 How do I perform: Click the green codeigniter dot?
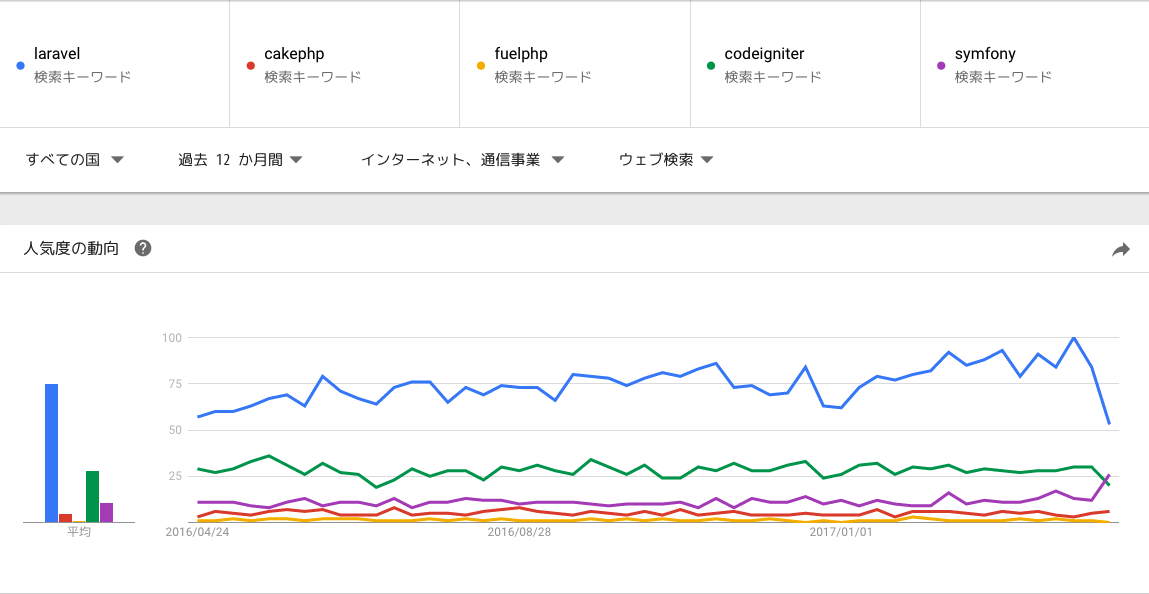711,66
